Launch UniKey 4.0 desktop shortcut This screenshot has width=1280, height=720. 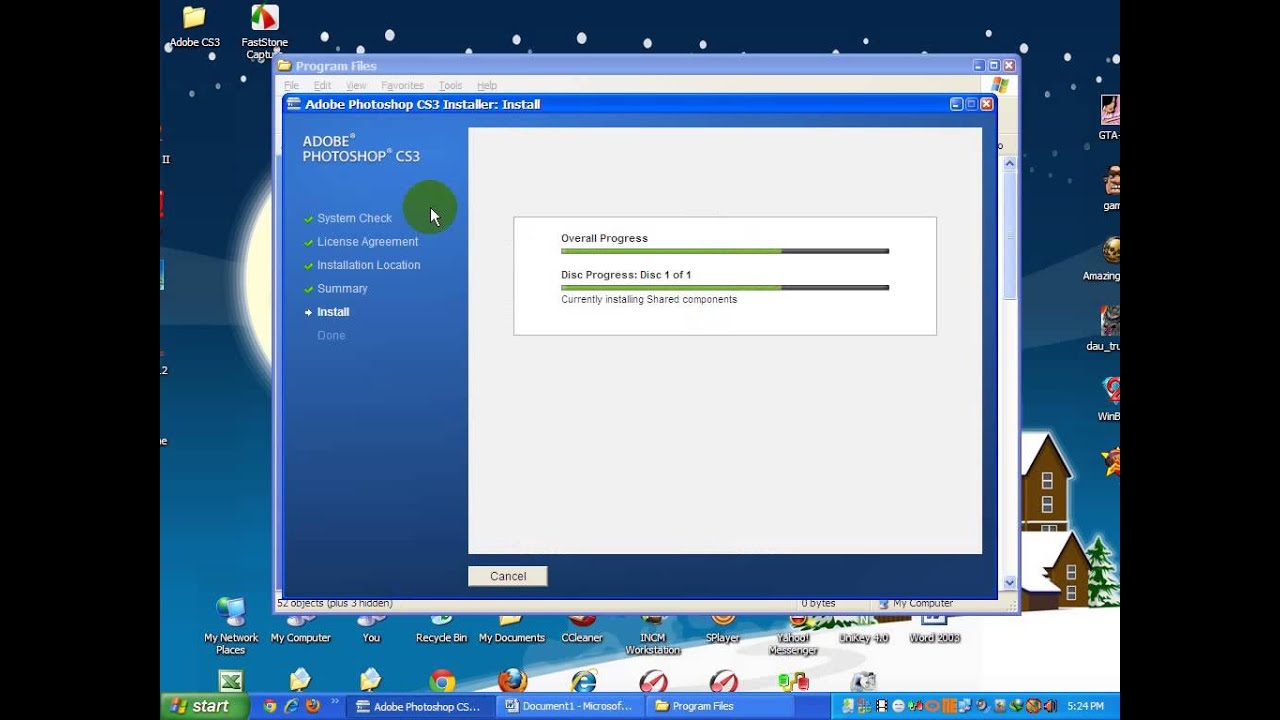pos(864,630)
